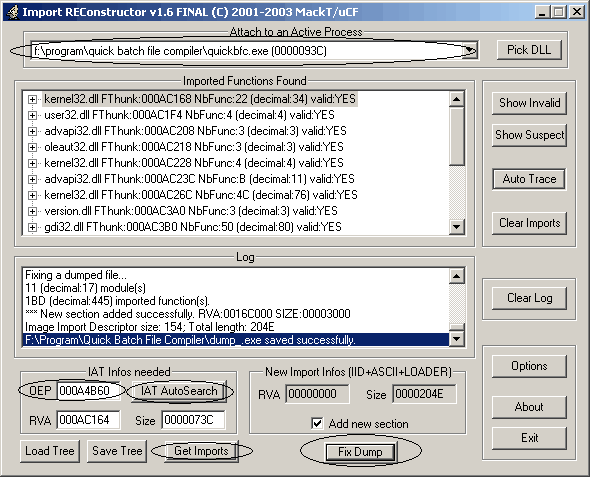
Task: Click the Get Imports button
Action: [201, 451]
